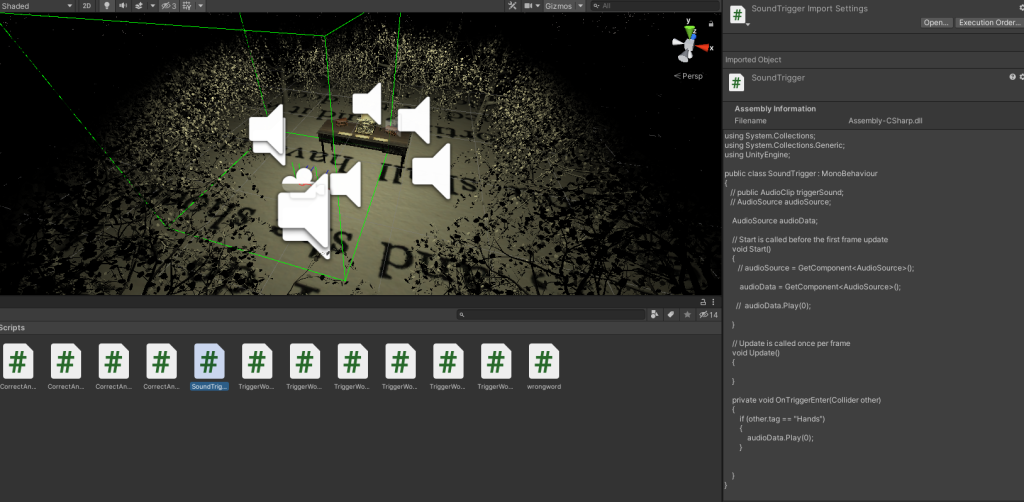Toggle scene lighting with the lightbulb icon
Screen dimensions: 1024x502
[x=106, y=6]
